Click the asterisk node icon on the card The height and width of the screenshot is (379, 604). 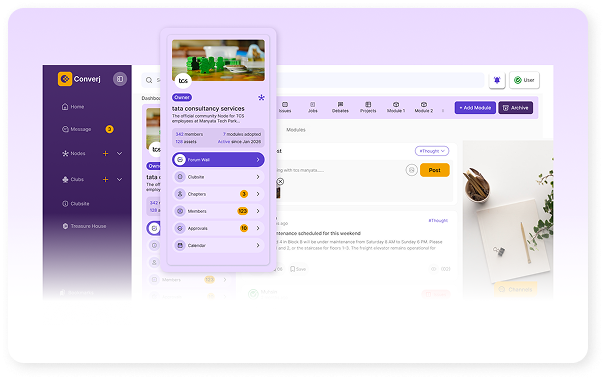[261, 97]
